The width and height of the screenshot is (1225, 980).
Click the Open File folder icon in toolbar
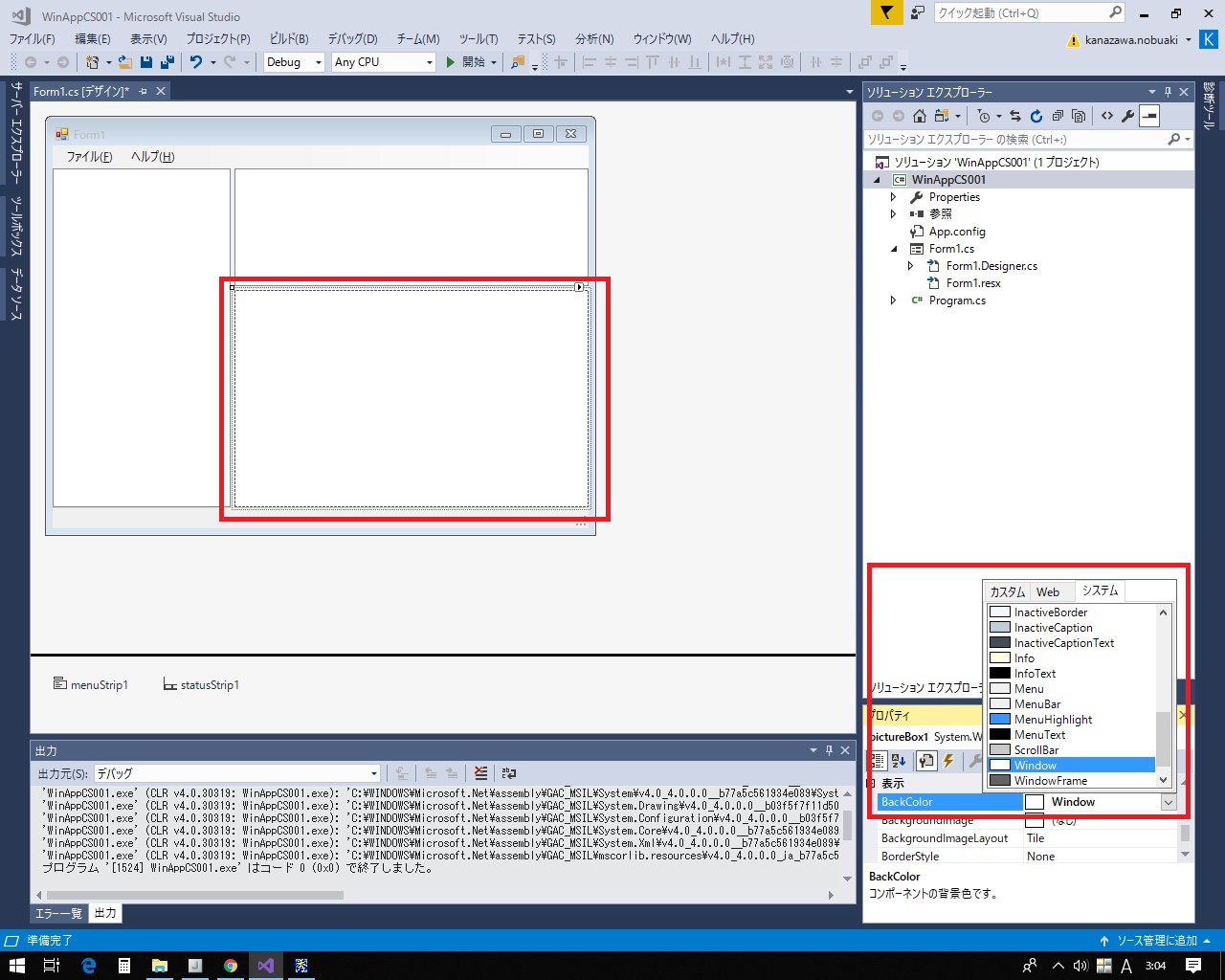pyautogui.click(x=125, y=62)
